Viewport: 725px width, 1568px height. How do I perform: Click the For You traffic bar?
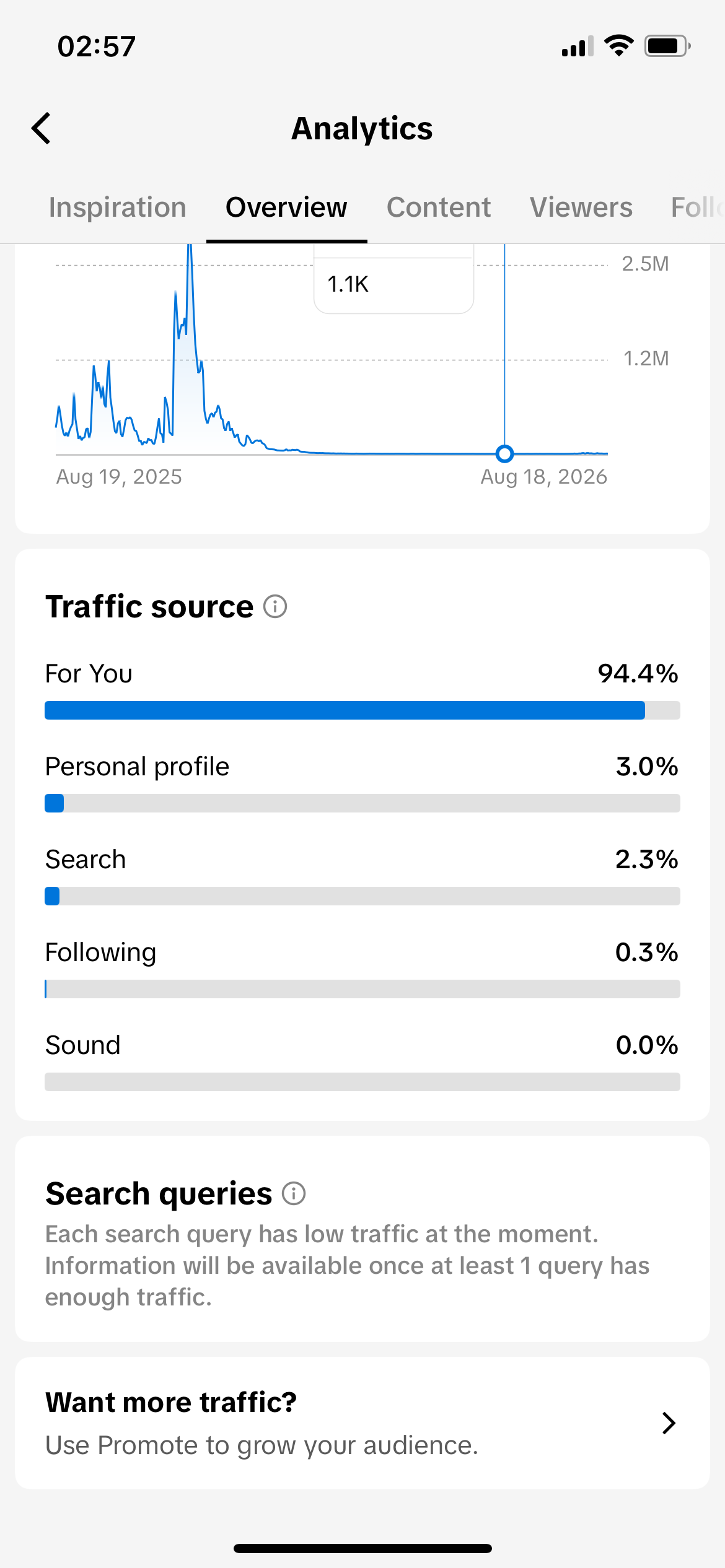coord(362,710)
